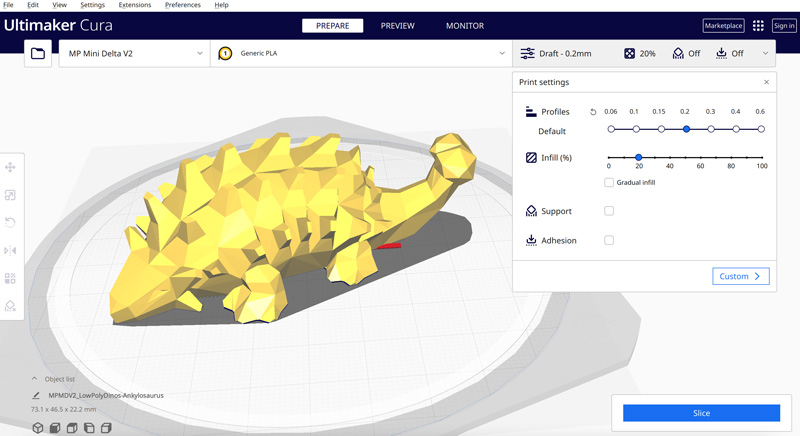Open the Preferences menu
800x436 pixels.
pos(183,5)
